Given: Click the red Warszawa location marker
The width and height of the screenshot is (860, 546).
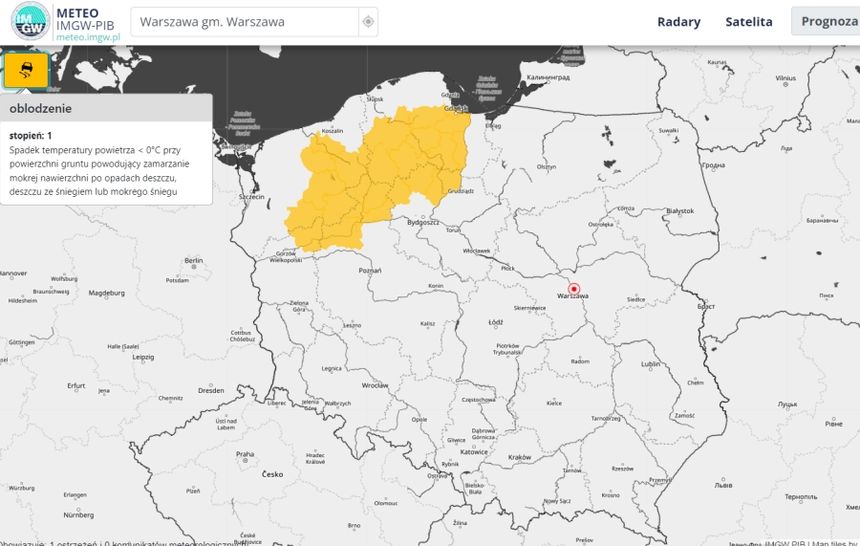Looking at the screenshot, I should pyautogui.click(x=574, y=289).
